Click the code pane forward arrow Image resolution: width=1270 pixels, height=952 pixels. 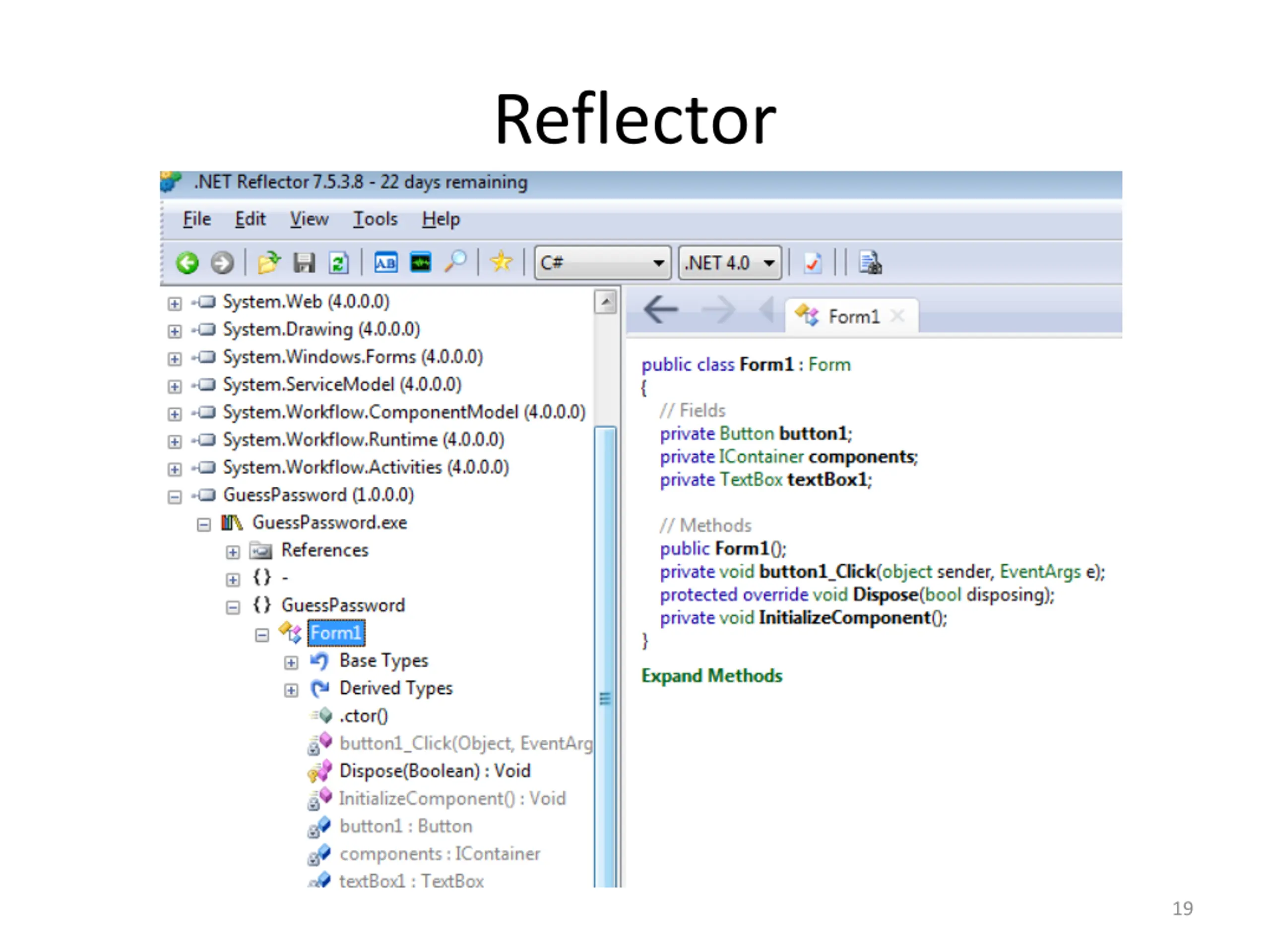pyautogui.click(x=718, y=310)
